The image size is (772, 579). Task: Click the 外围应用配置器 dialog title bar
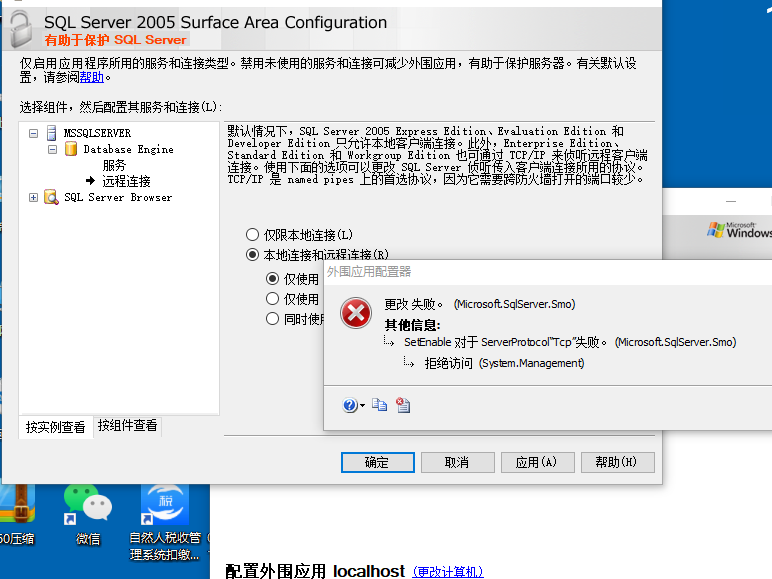pyautogui.click(x=547, y=272)
